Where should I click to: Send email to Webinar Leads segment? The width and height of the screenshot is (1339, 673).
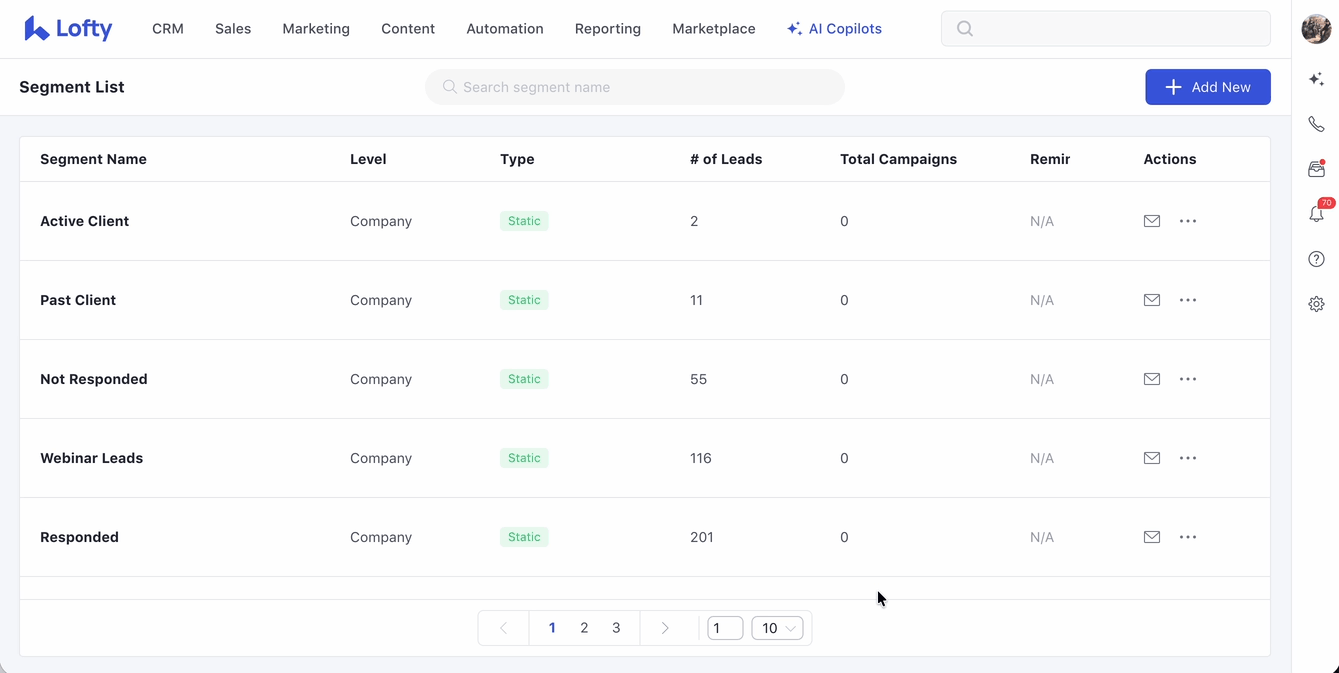pos(1152,458)
